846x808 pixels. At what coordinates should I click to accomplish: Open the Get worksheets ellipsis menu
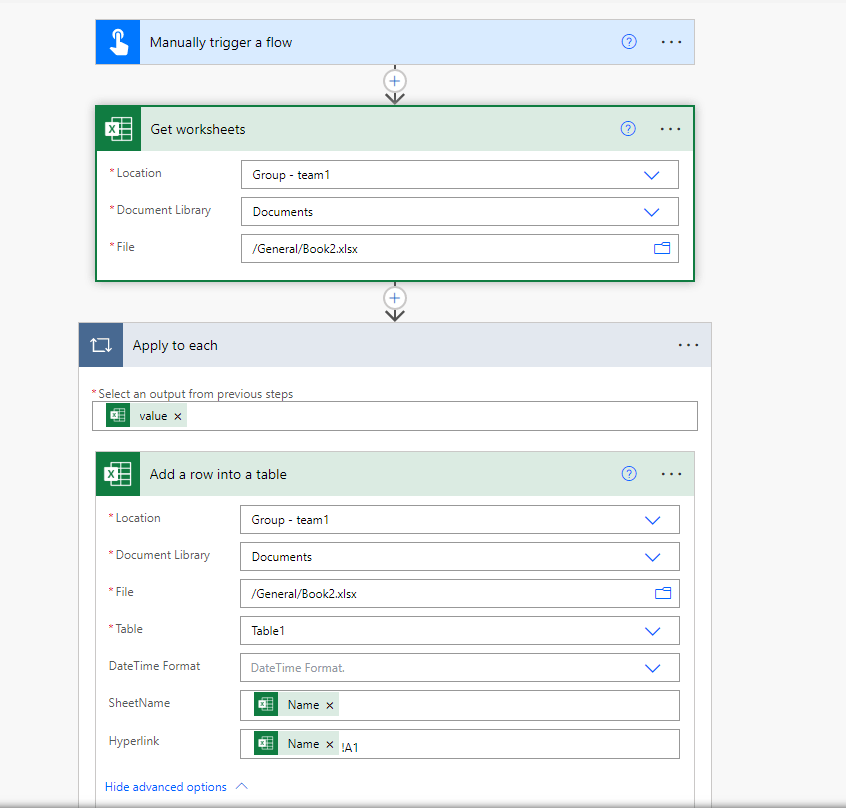click(670, 129)
